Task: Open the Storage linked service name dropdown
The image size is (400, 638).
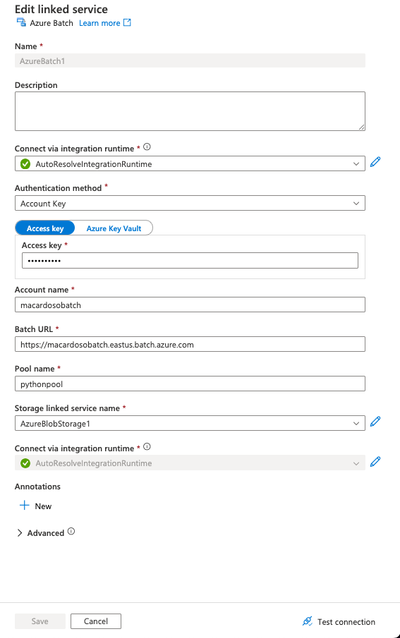Action: 190,423
